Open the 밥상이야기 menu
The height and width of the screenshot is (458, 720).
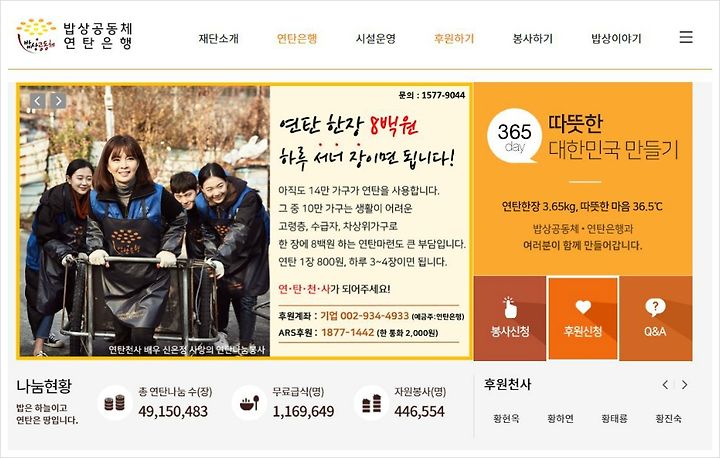(x=616, y=39)
